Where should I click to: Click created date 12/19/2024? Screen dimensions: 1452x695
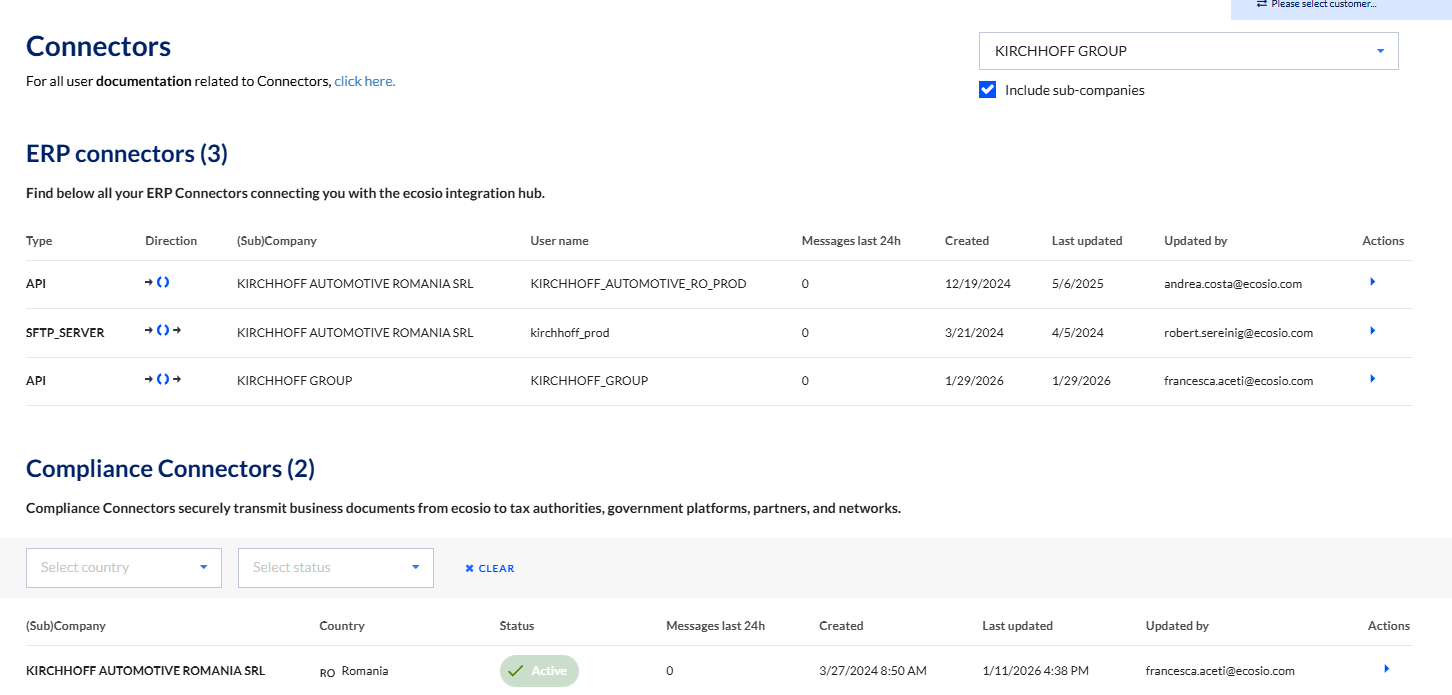pyautogui.click(x=978, y=284)
